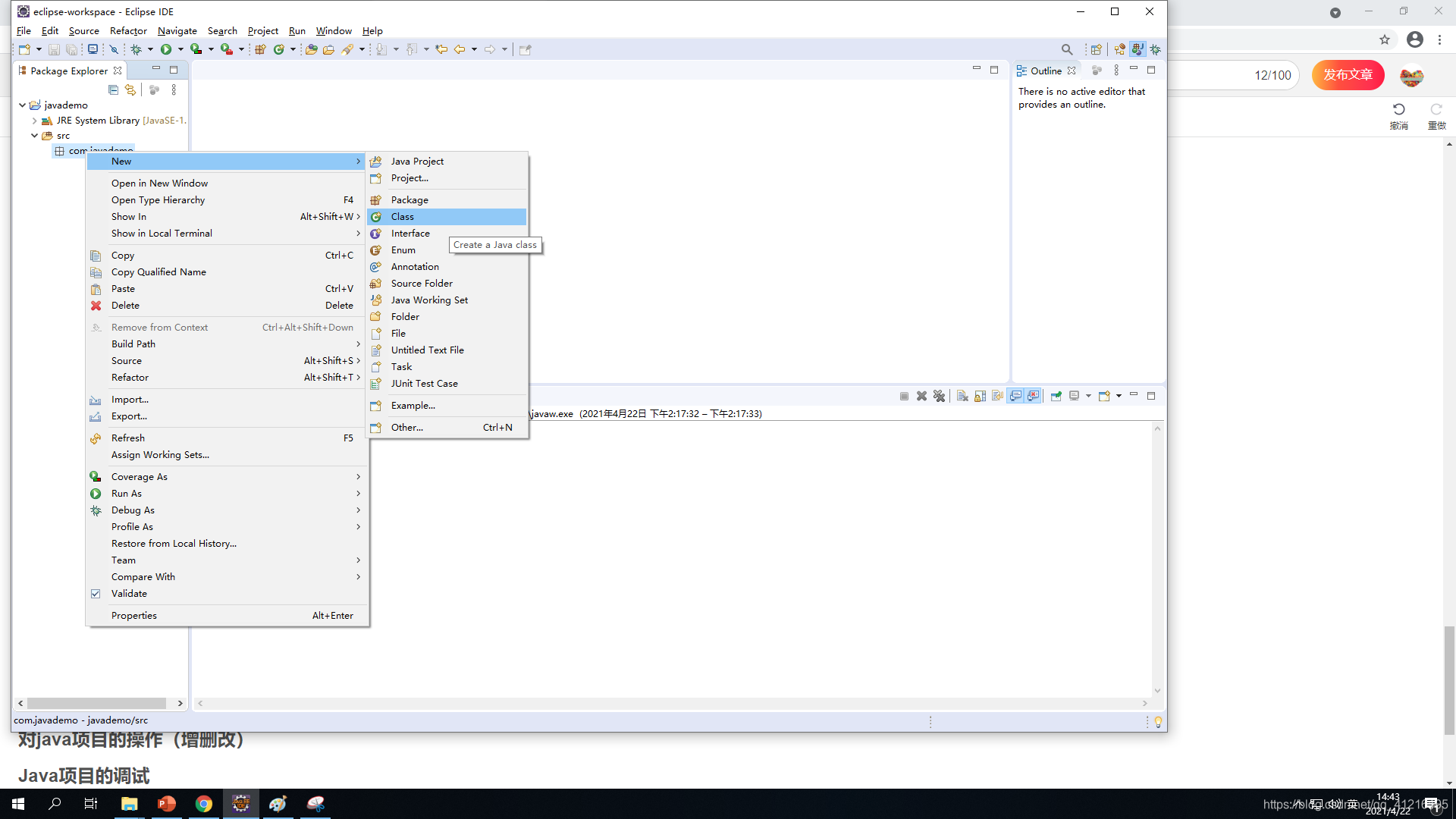Click the Console scroll-down arrow

tap(1157, 691)
